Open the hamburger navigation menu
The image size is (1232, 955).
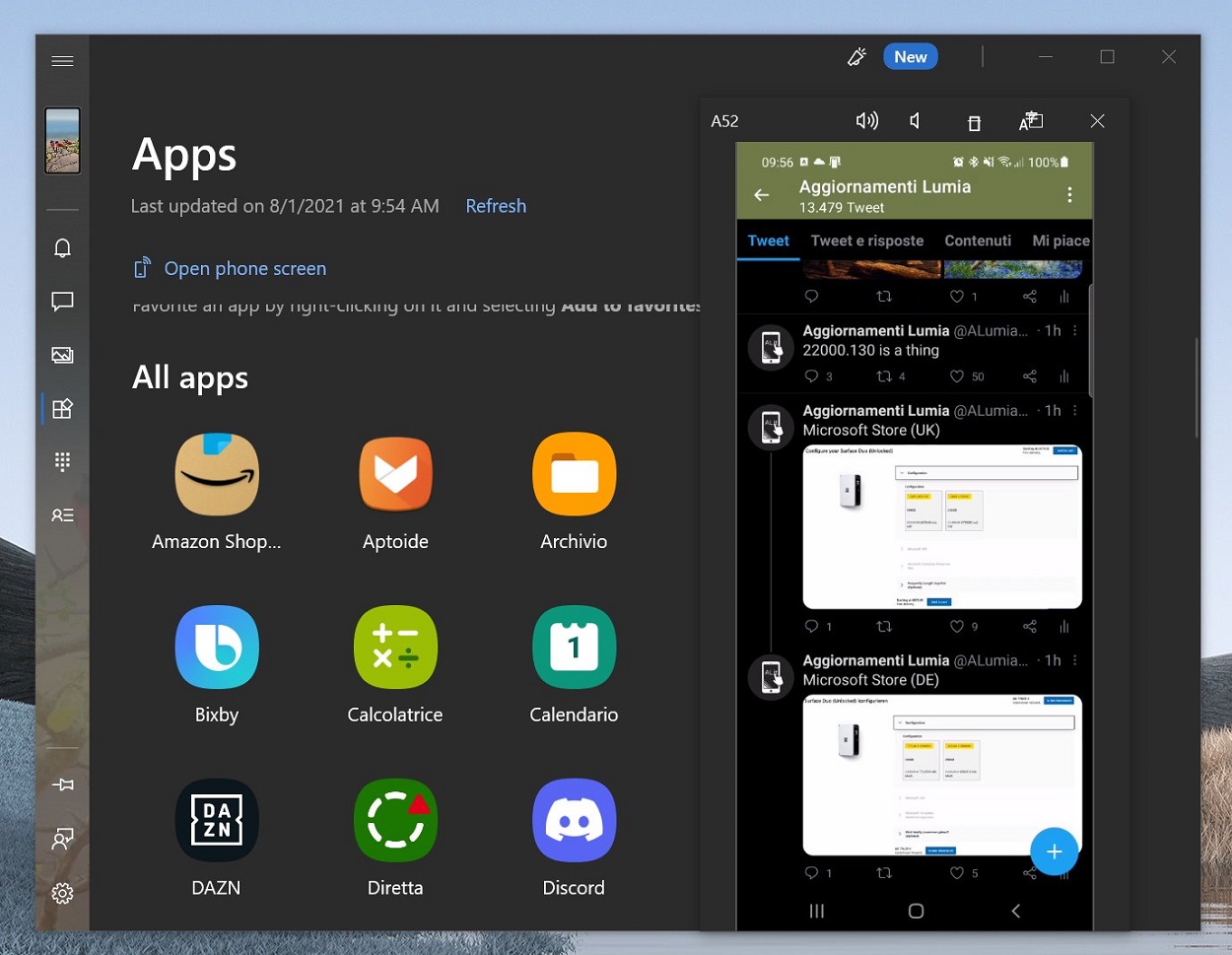coord(62,61)
